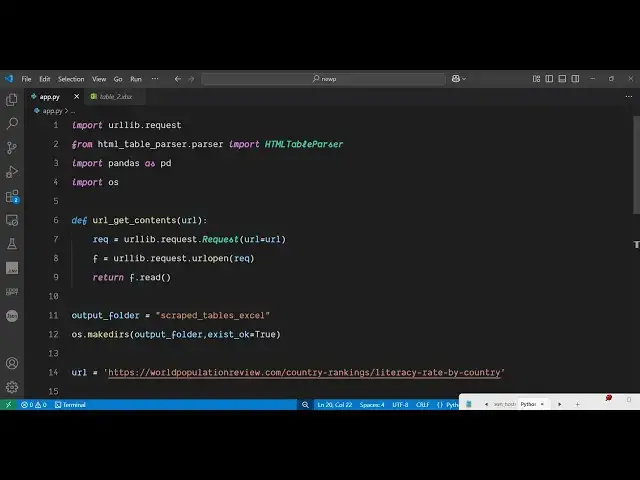Screen dimensions: 640x480
Task: Click the VS Code logo icon
Action: [x=9, y=79]
